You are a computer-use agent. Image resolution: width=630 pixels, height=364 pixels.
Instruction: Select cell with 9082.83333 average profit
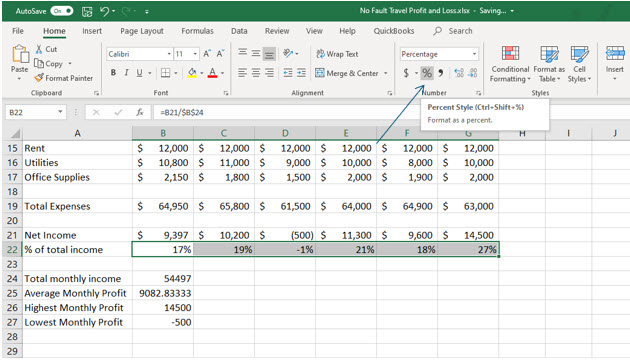pos(163,293)
